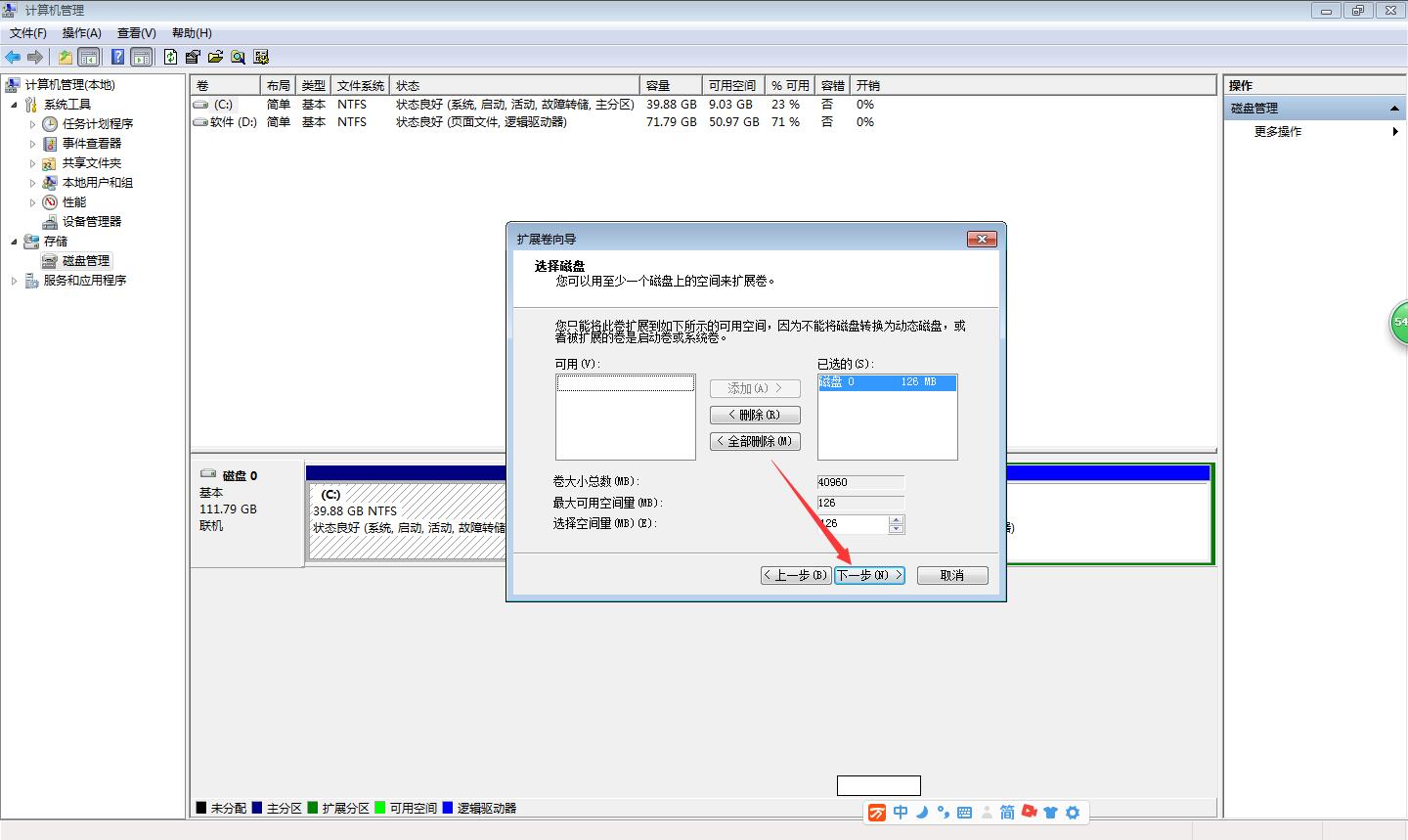Expand the 共享文件夹 node
The height and width of the screenshot is (840, 1408).
pyautogui.click(x=32, y=163)
